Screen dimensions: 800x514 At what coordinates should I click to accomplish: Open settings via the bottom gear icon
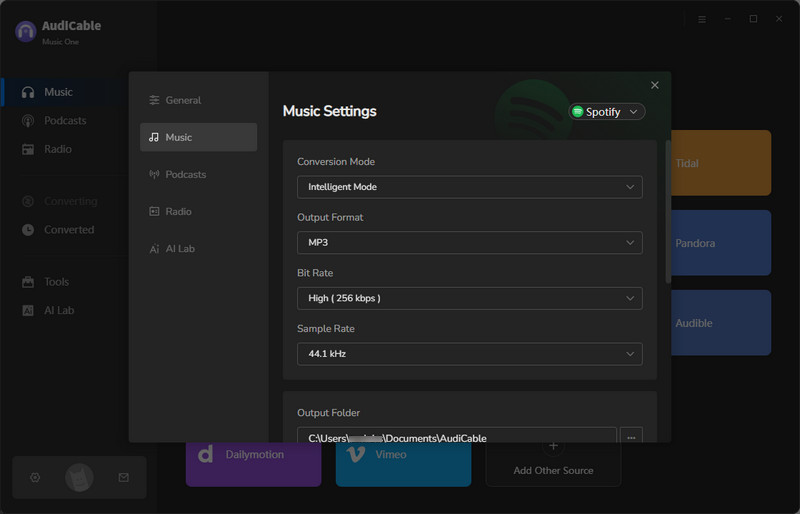[x=35, y=477]
